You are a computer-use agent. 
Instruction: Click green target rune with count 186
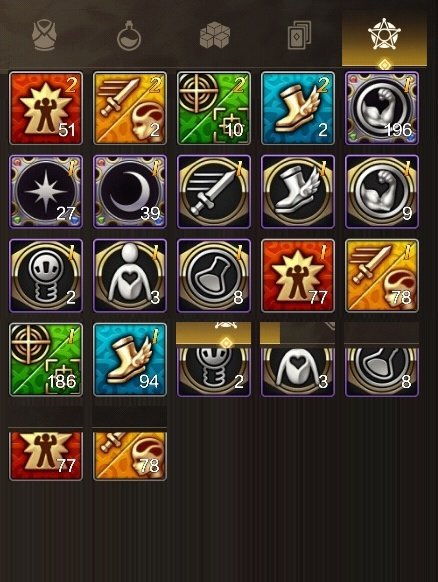(46, 359)
